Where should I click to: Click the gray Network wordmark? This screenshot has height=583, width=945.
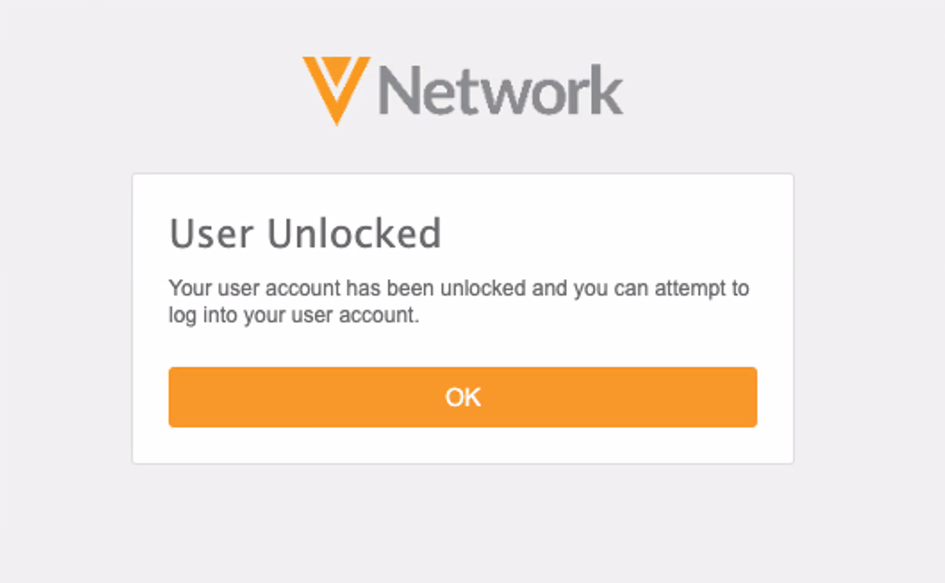(501, 90)
